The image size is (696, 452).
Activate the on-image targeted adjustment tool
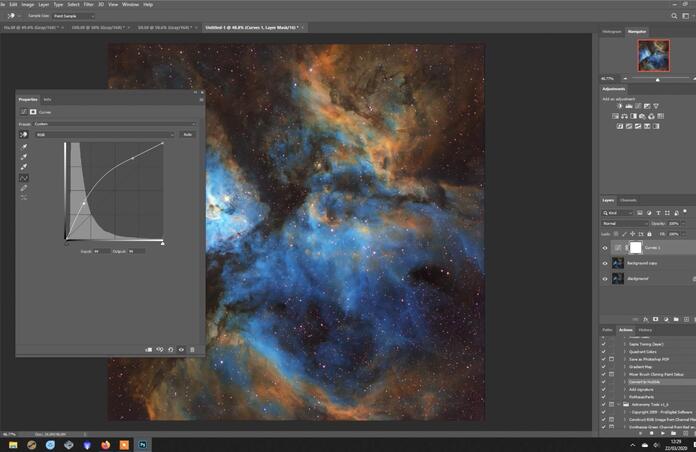tap(24, 135)
